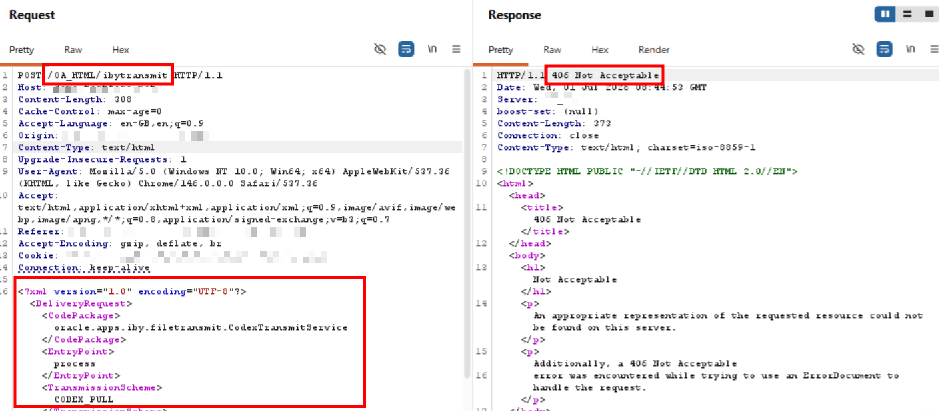Click the HTTP/1.1 406 status line
Image resolution: width=939 pixels, height=411 pixels.
[578, 75]
